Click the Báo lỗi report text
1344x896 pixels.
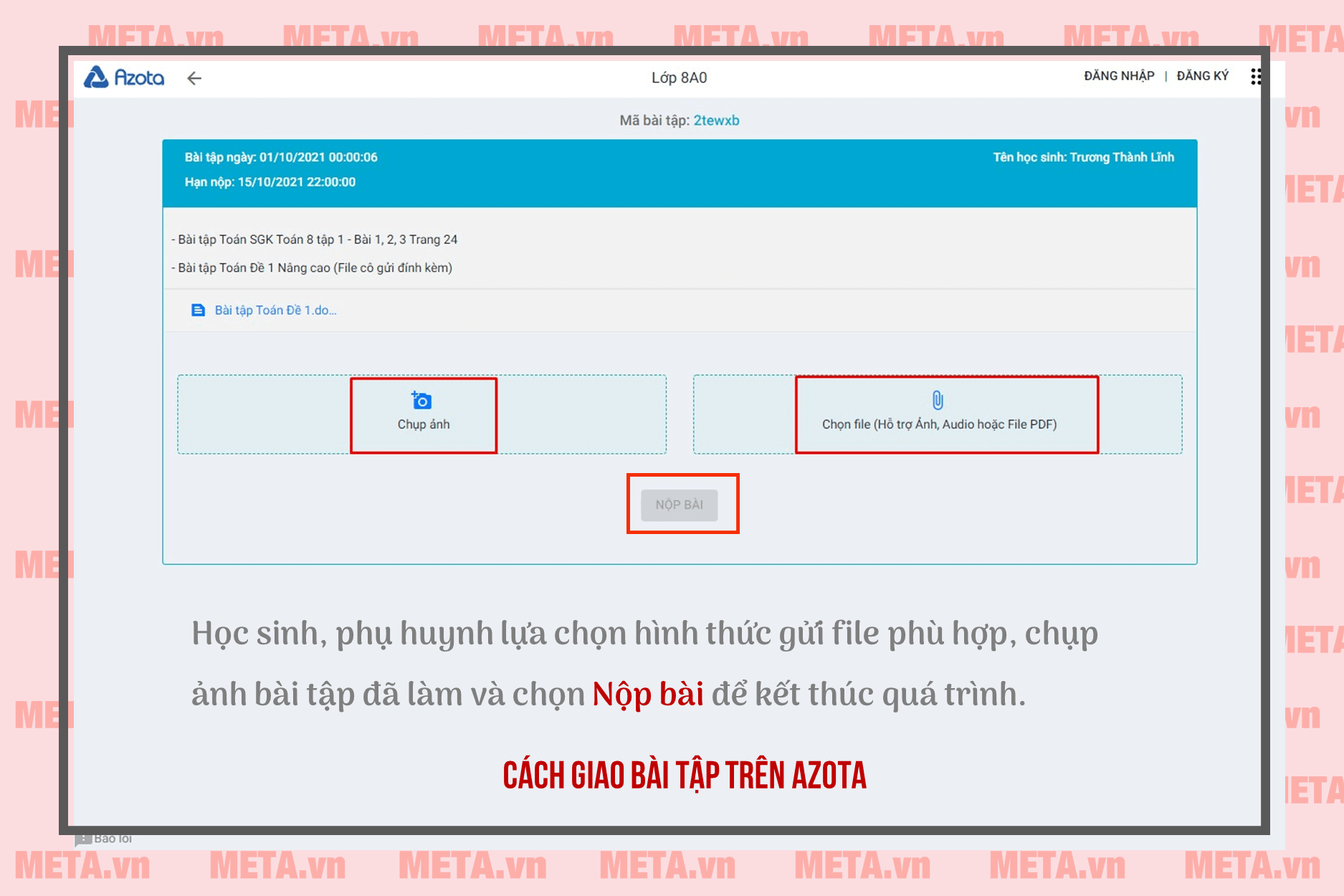[113, 839]
